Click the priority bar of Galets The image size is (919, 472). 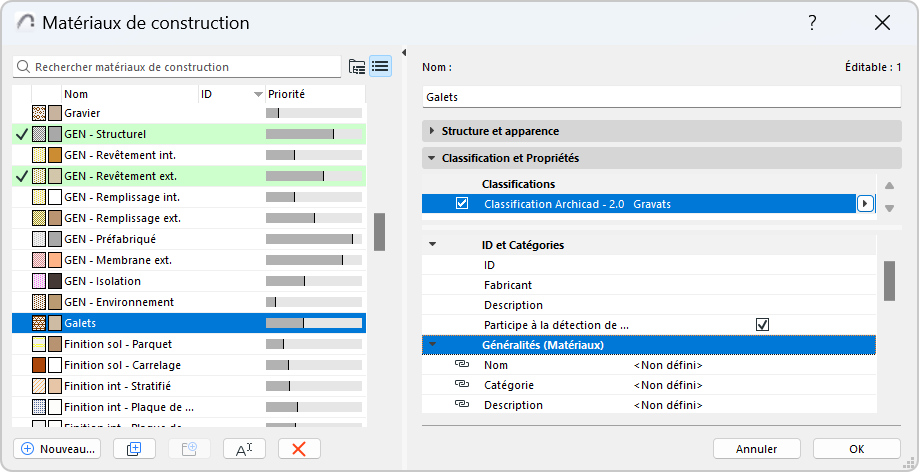313,323
